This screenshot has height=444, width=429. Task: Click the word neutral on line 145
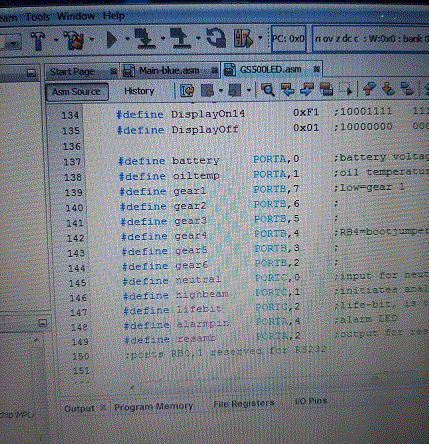tap(198, 280)
